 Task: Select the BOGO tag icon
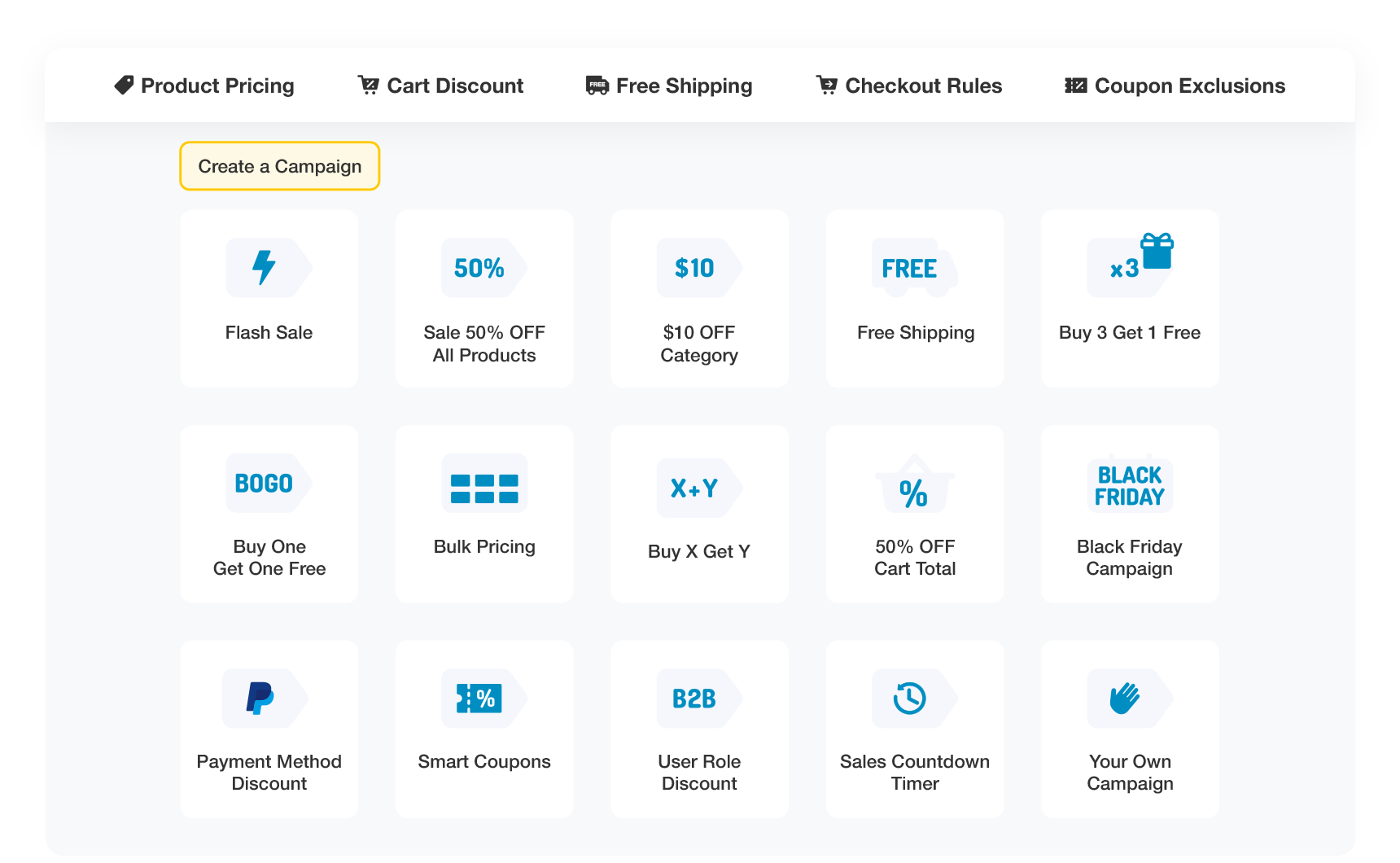pyautogui.click(x=269, y=483)
